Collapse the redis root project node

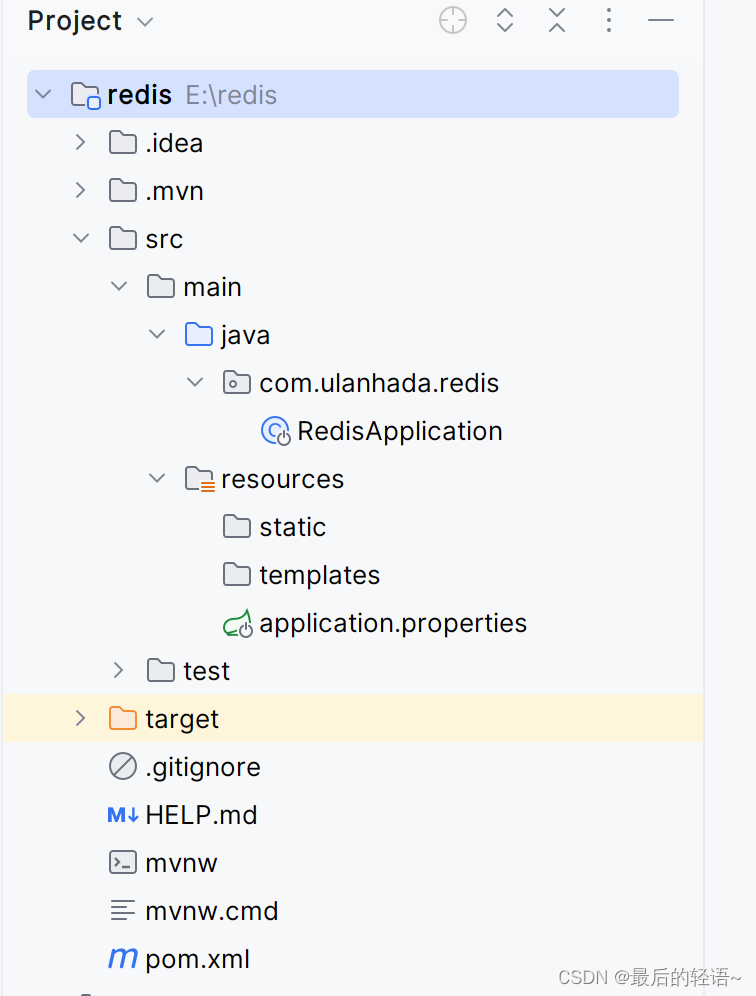click(x=42, y=94)
